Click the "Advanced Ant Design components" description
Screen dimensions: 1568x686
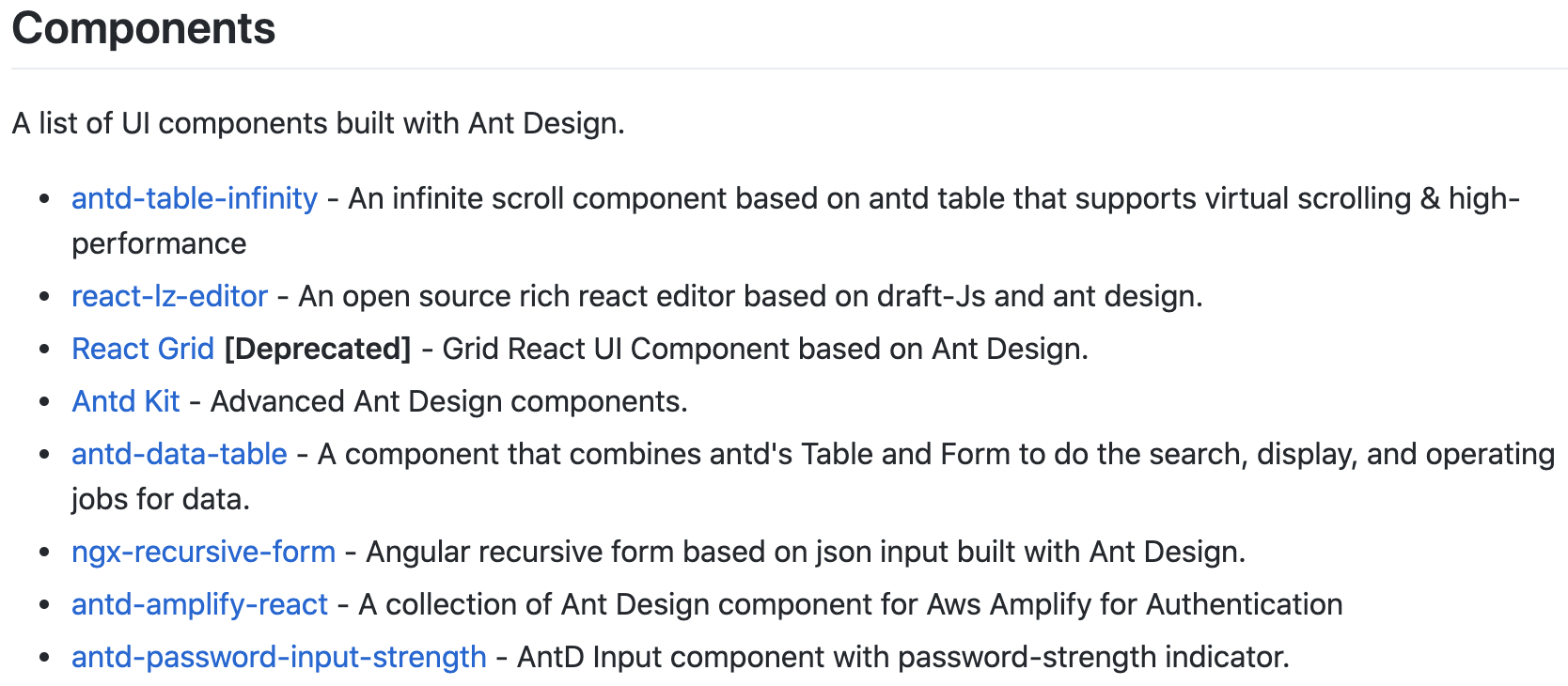(448, 401)
